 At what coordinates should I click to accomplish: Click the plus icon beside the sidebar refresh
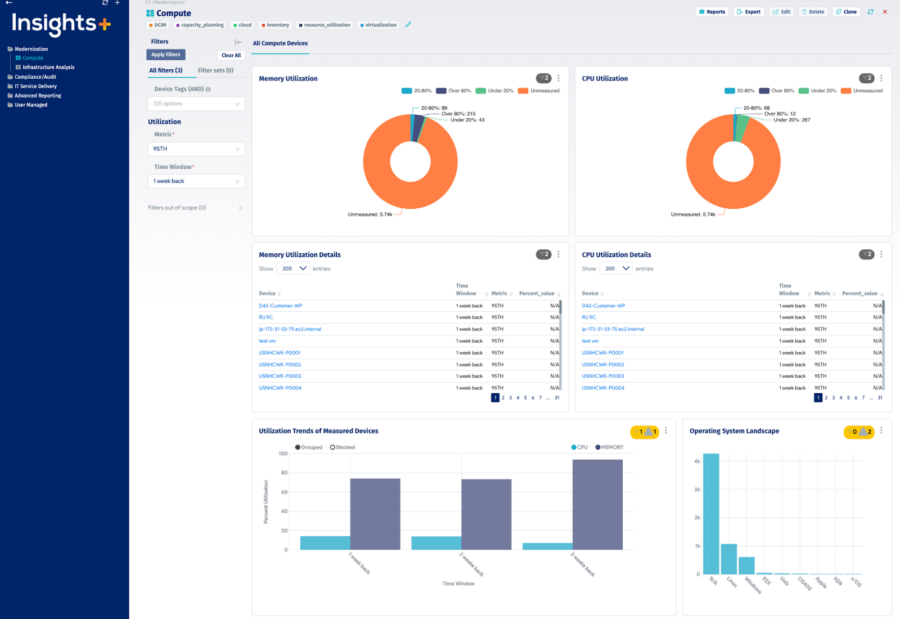pos(117,5)
